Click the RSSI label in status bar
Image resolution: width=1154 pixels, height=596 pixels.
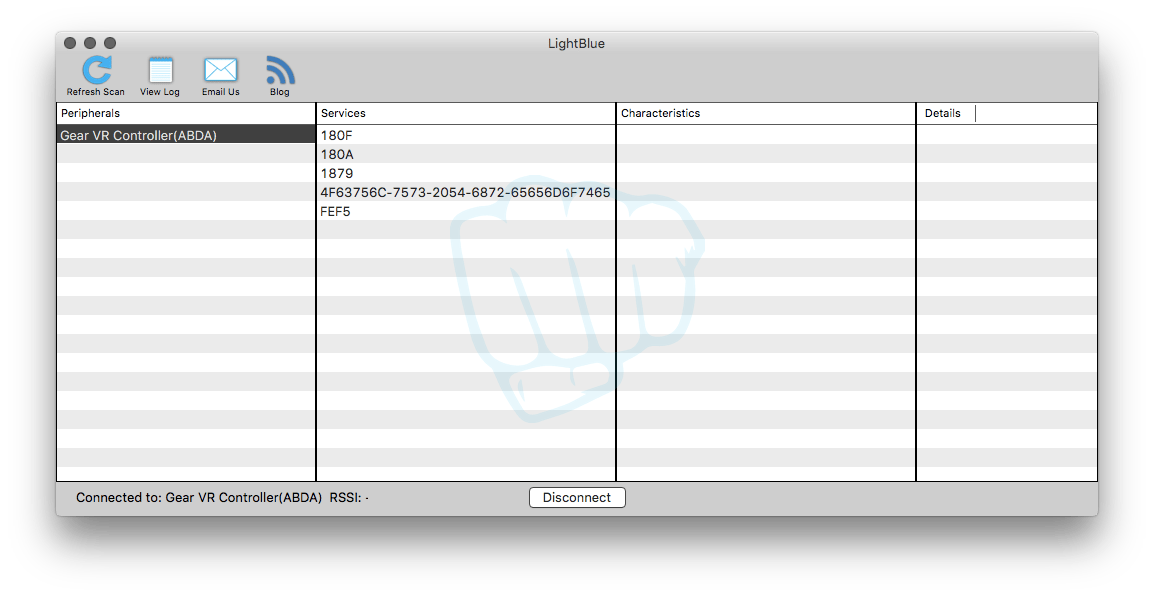348,497
